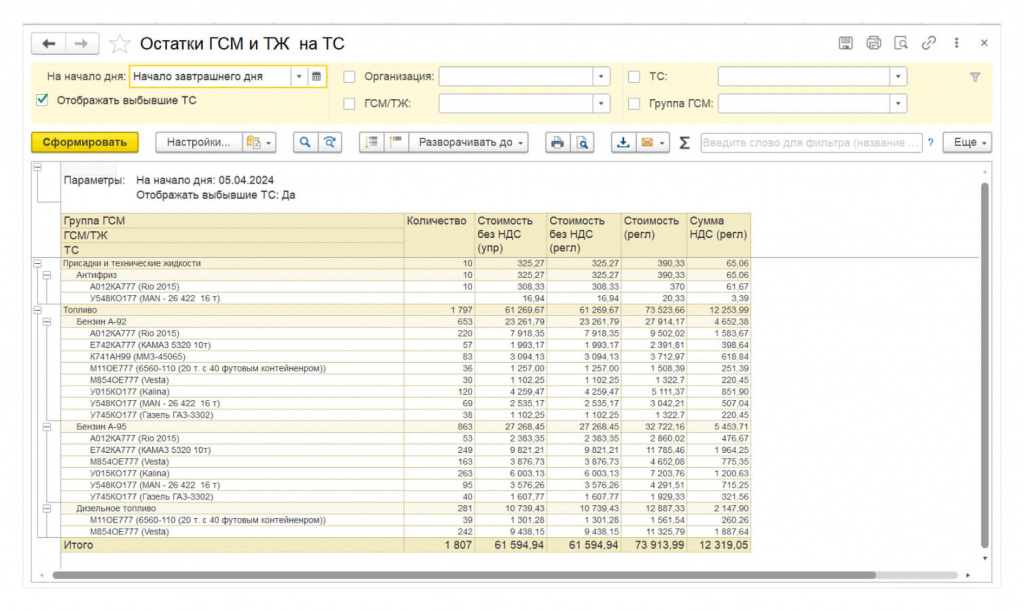Enable the ТС filter checkbox

633,77
